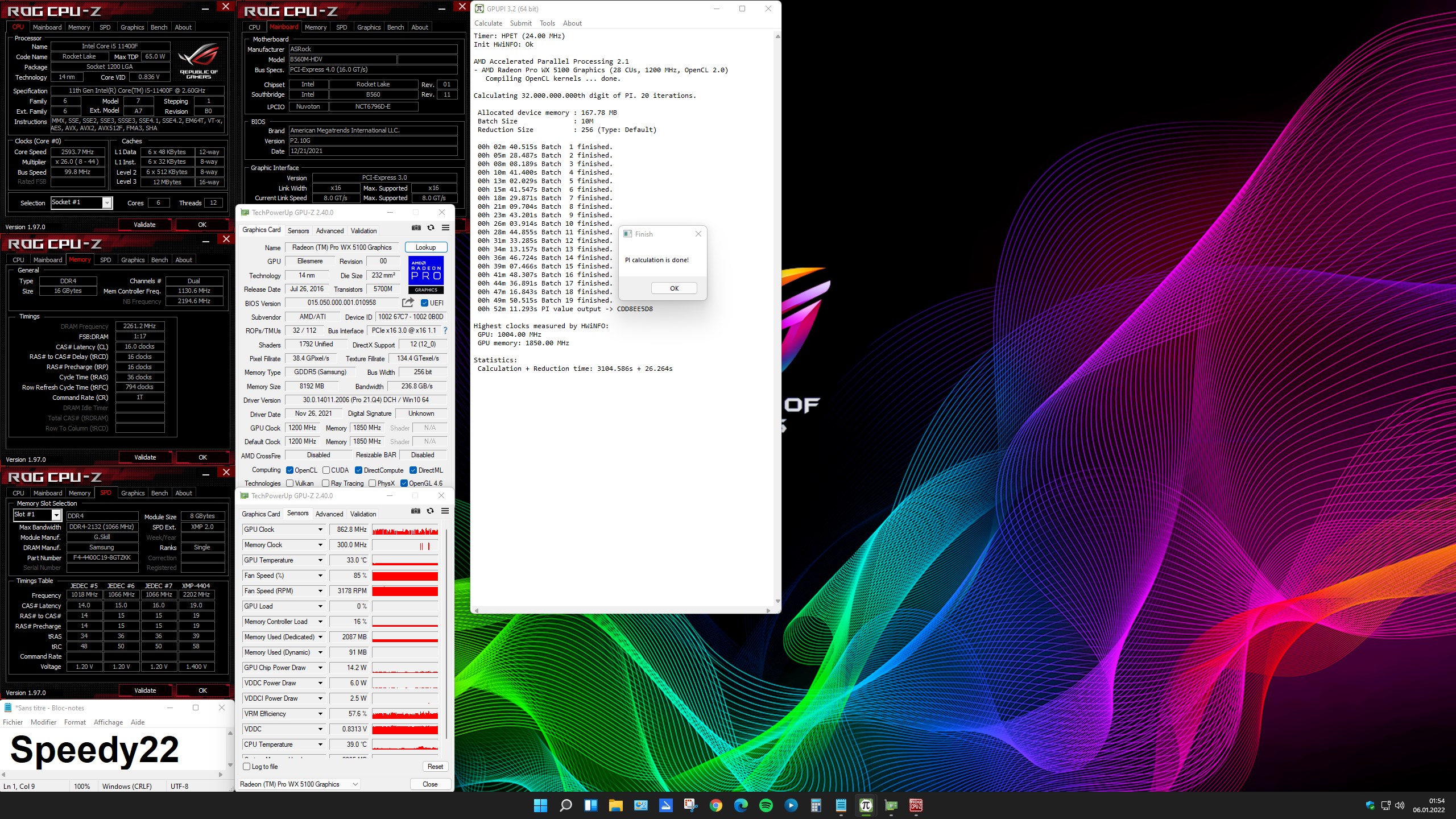Viewport: 1456px width, 819px height.
Task: Click OK in Finish dialog
Action: (674, 288)
